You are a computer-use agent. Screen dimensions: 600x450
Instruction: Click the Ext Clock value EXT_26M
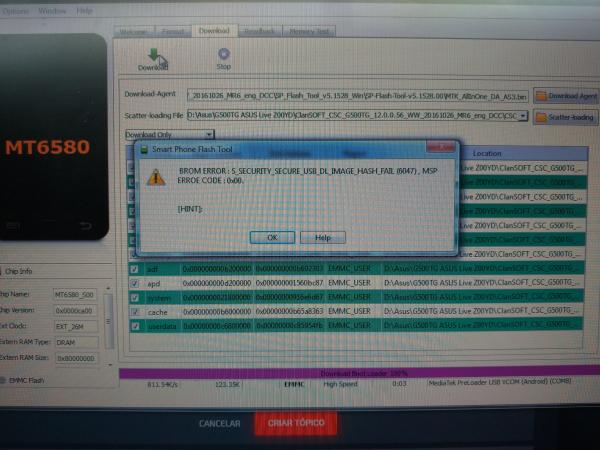point(76,326)
